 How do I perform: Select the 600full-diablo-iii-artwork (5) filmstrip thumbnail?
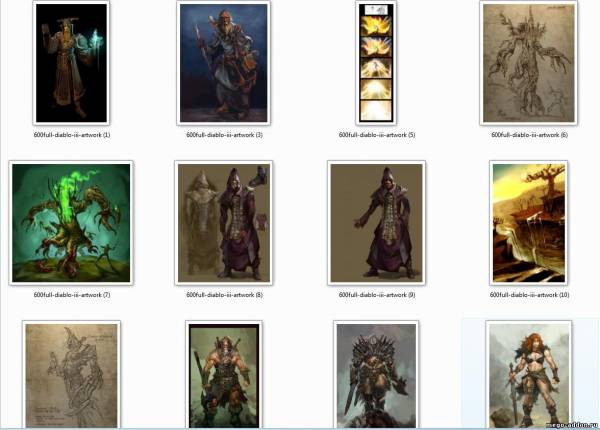click(376, 63)
